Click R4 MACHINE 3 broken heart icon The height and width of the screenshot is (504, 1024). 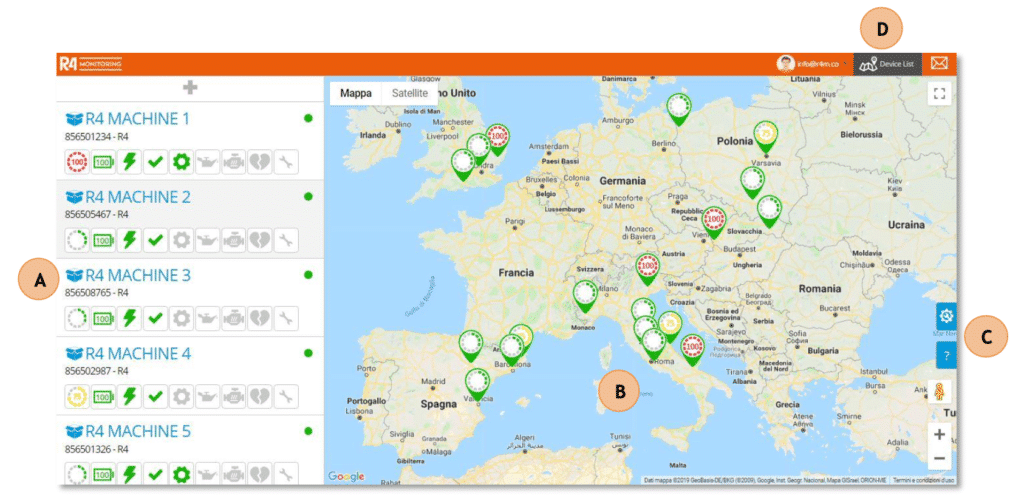point(260,319)
